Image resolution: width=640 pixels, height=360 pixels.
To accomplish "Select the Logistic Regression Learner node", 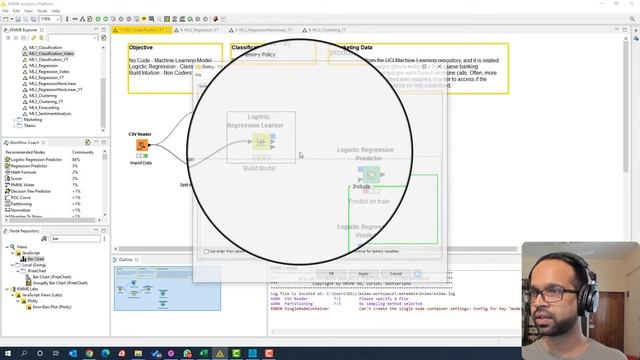I will 261,142.
